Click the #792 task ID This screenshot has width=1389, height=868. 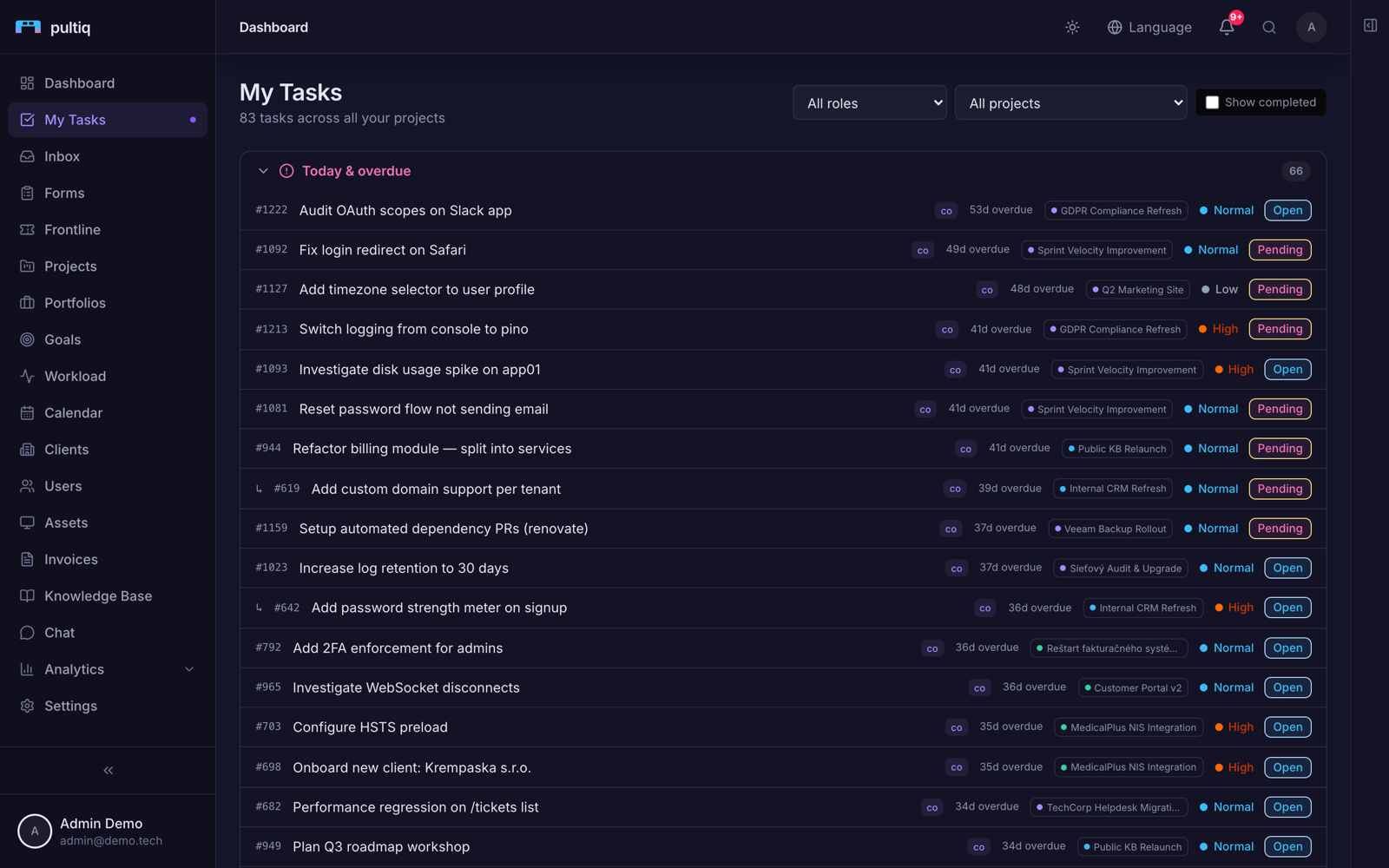(x=268, y=648)
